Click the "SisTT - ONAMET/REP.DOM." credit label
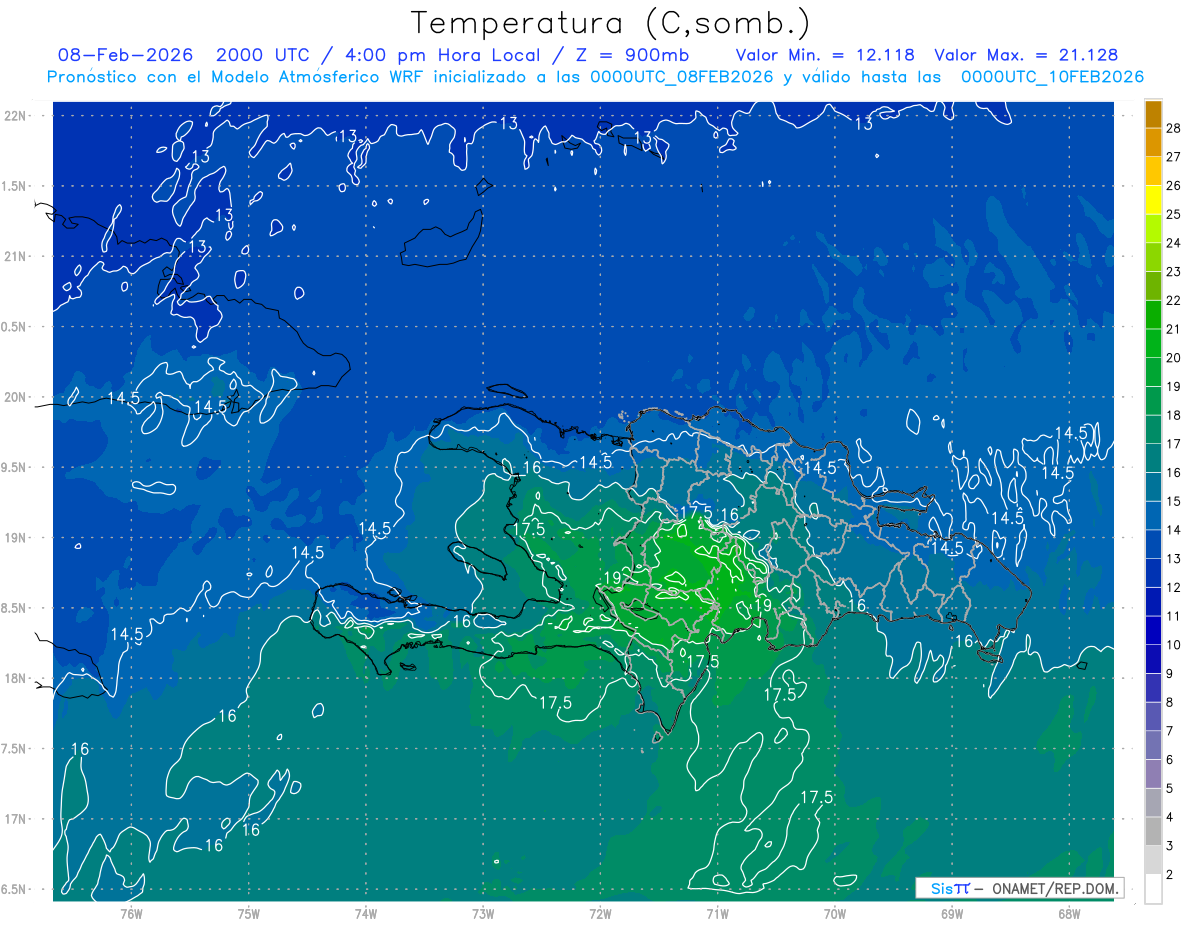 [x=1019, y=888]
